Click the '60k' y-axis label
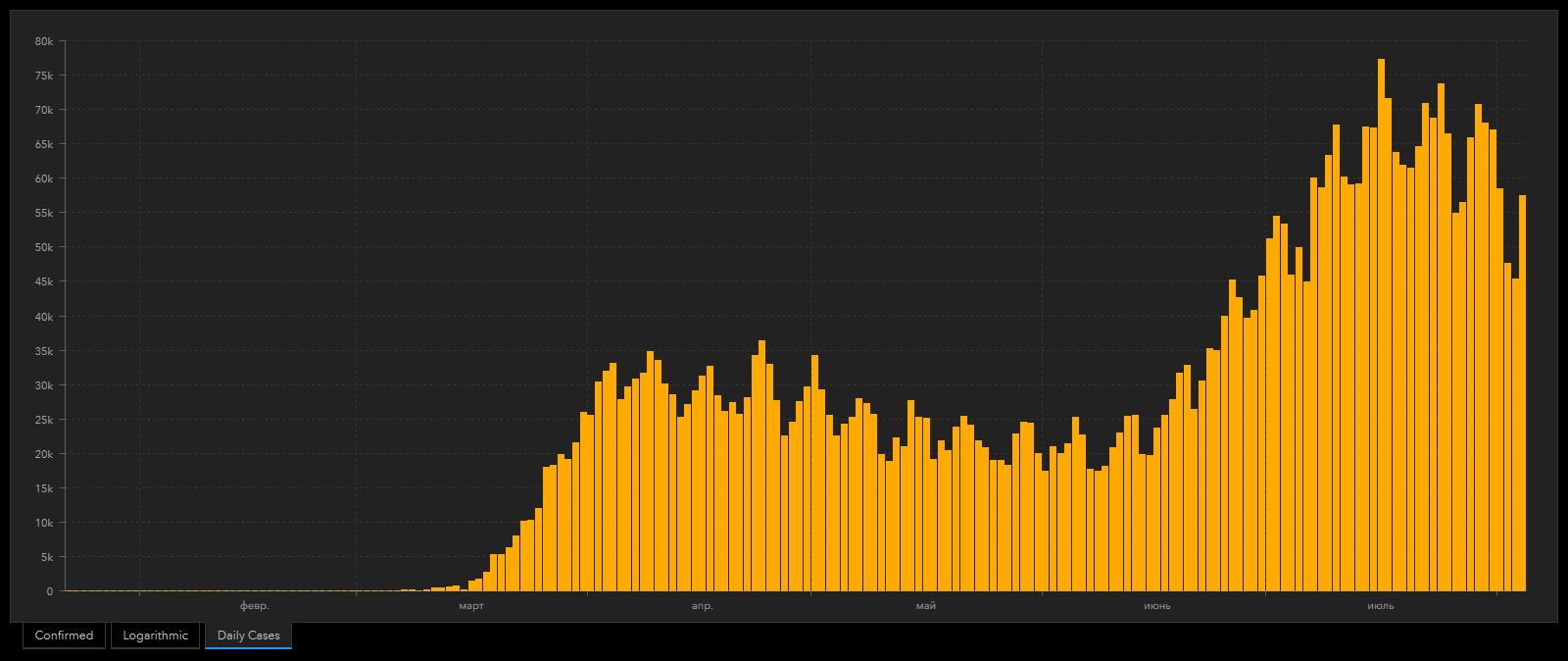 [44, 178]
